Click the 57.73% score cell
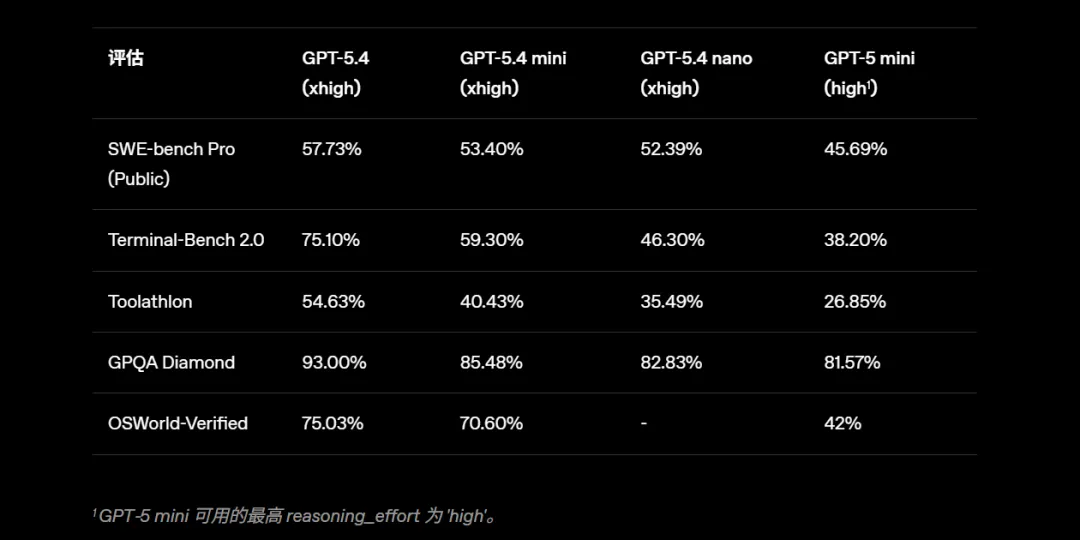This screenshot has height=540, width=1080. 331,149
